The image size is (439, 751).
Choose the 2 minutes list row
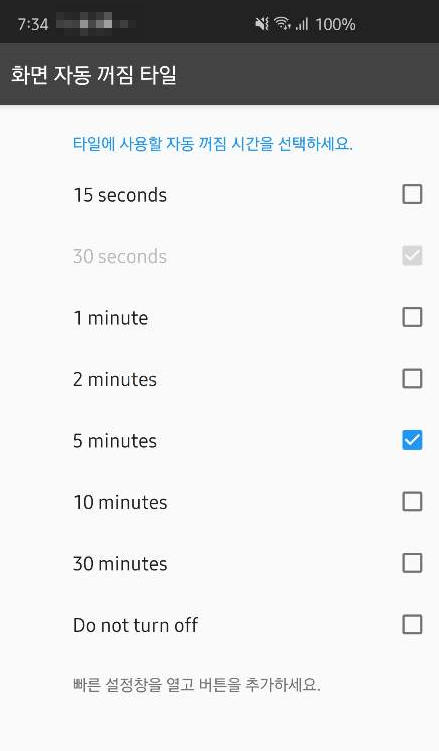click(219, 379)
